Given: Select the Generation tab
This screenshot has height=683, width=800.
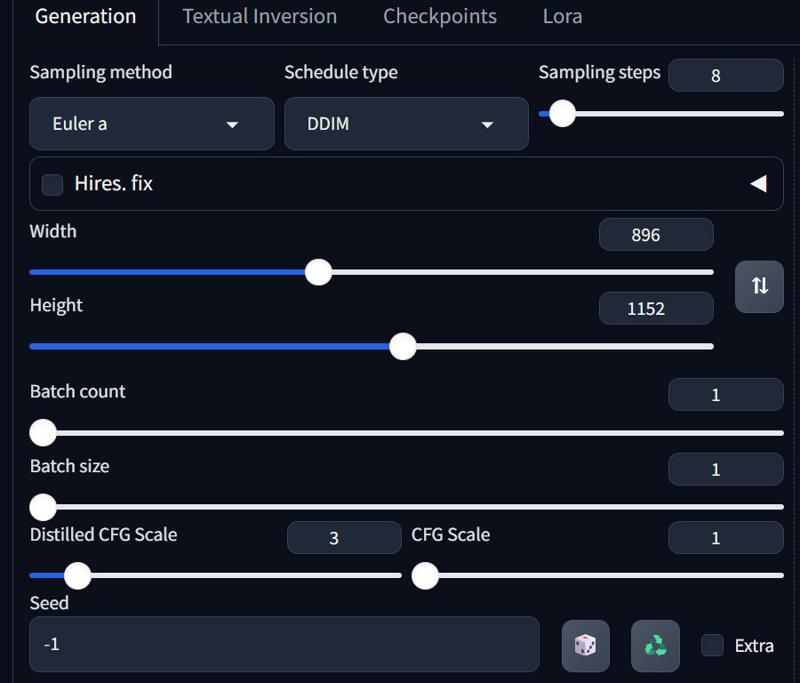Looking at the screenshot, I should [85, 17].
